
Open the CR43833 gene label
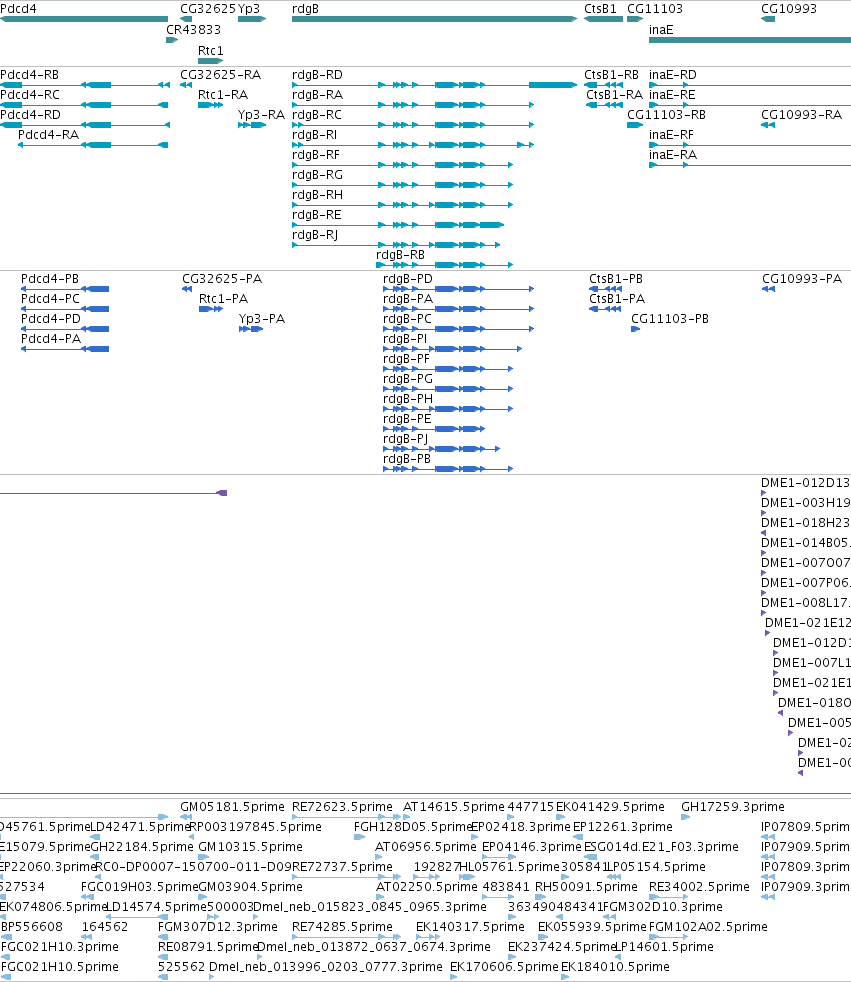(x=193, y=29)
